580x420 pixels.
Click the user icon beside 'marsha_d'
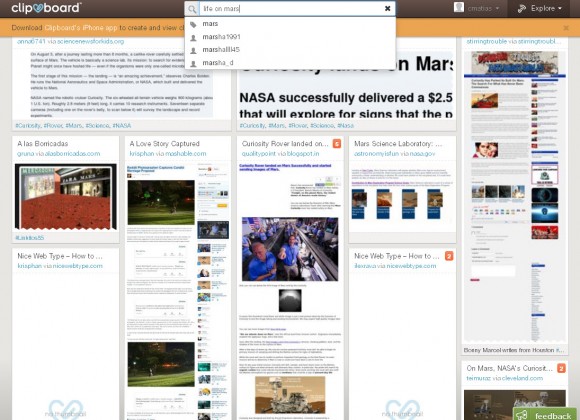193,64
